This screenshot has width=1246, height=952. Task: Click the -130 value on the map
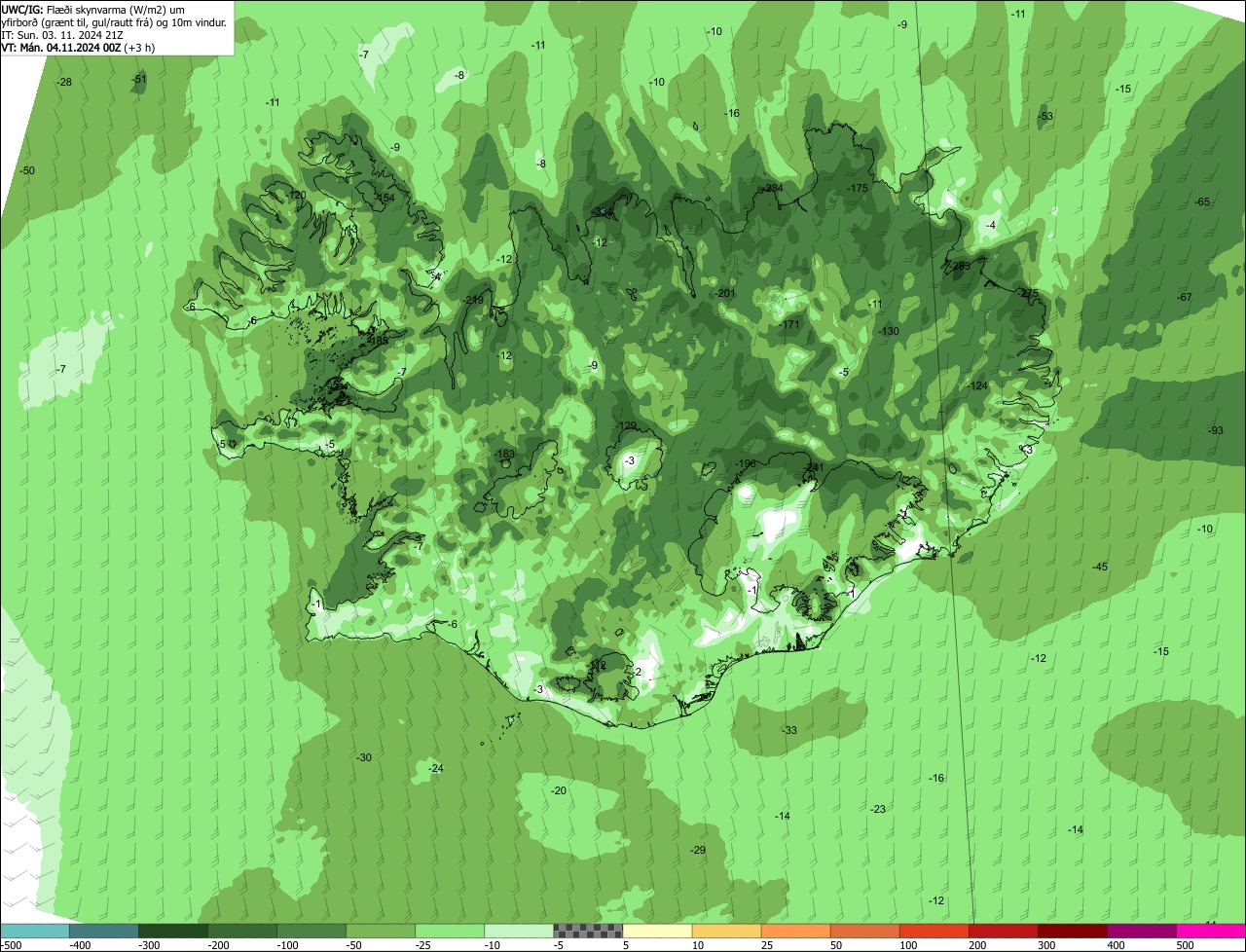(x=890, y=332)
